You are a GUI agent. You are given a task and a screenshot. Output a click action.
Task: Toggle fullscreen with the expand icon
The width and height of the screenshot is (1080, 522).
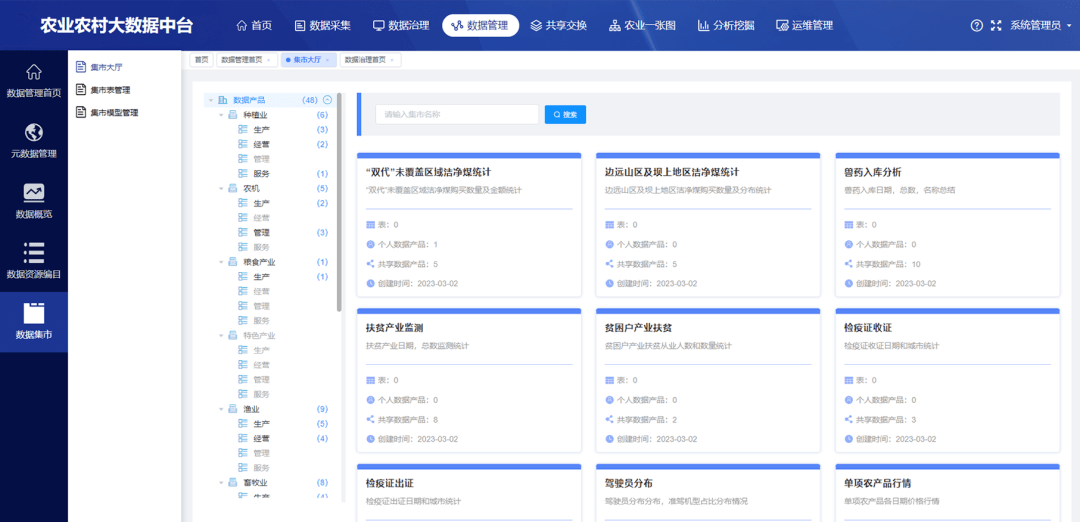[996, 25]
